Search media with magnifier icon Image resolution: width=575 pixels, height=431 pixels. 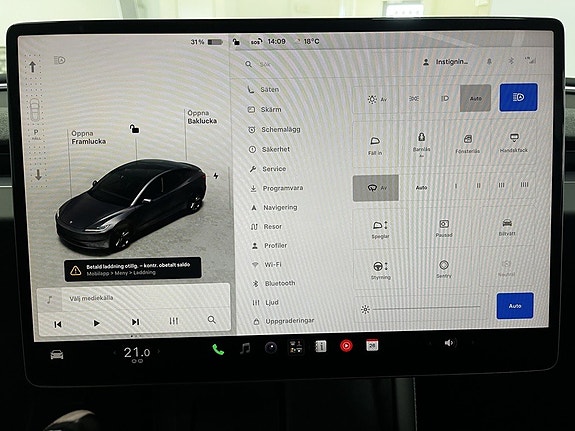coord(212,320)
